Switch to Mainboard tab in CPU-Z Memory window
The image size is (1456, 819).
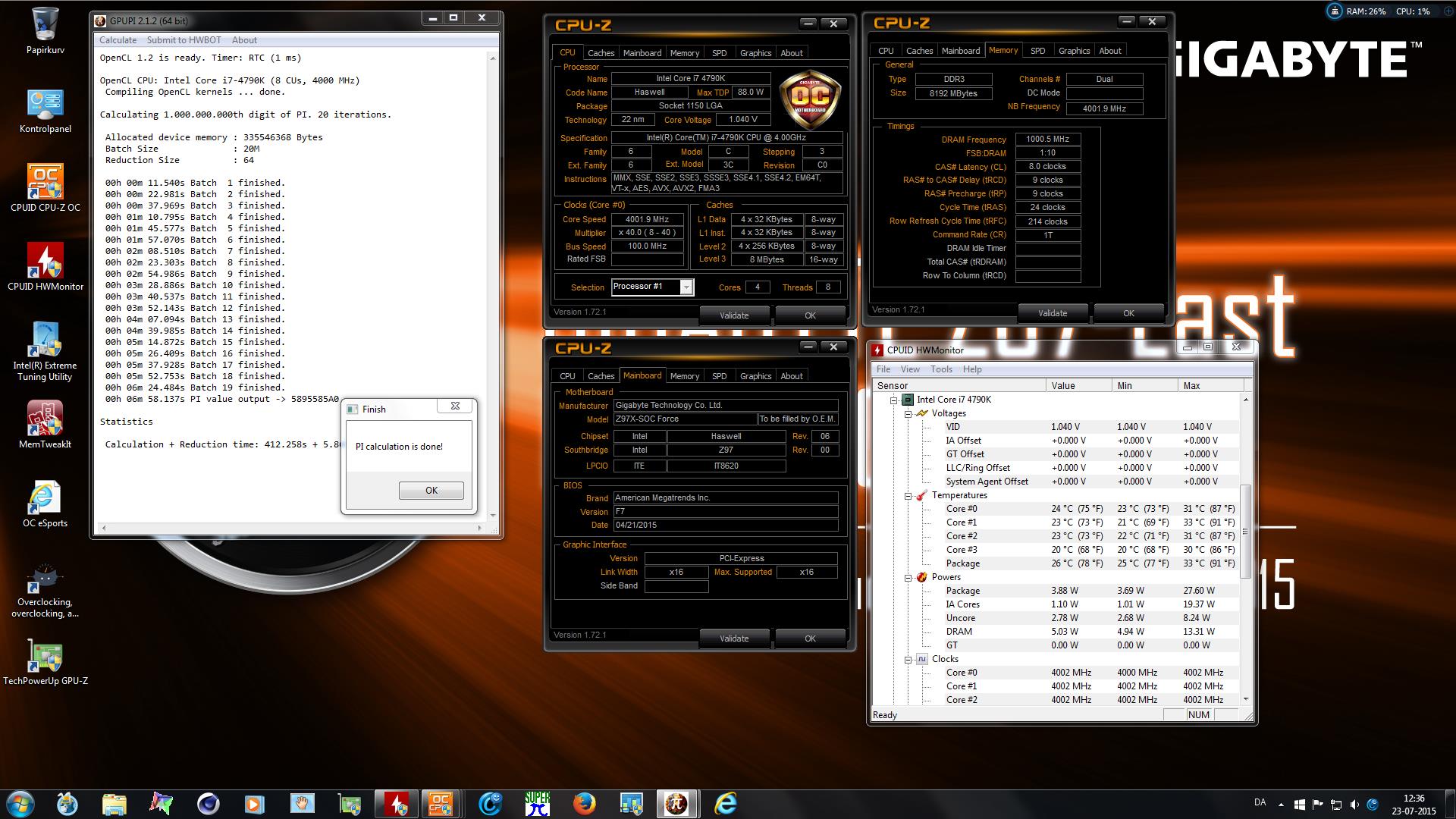pos(961,51)
